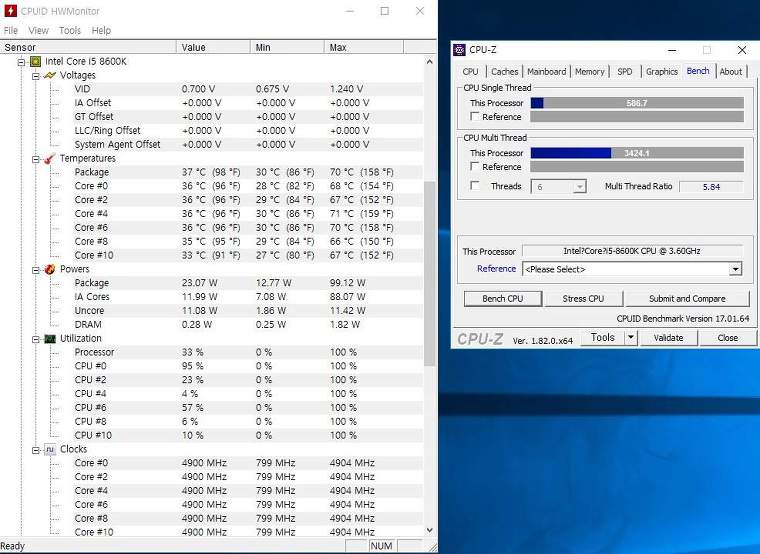This screenshot has height=554, width=760.
Task: Click Submit and Compare button
Action: (687, 299)
